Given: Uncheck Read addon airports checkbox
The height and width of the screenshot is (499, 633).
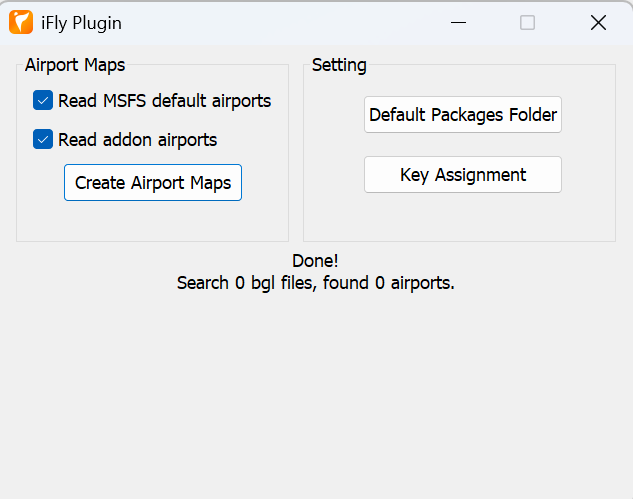Looking at the screenshot, I should click(43, 139).
